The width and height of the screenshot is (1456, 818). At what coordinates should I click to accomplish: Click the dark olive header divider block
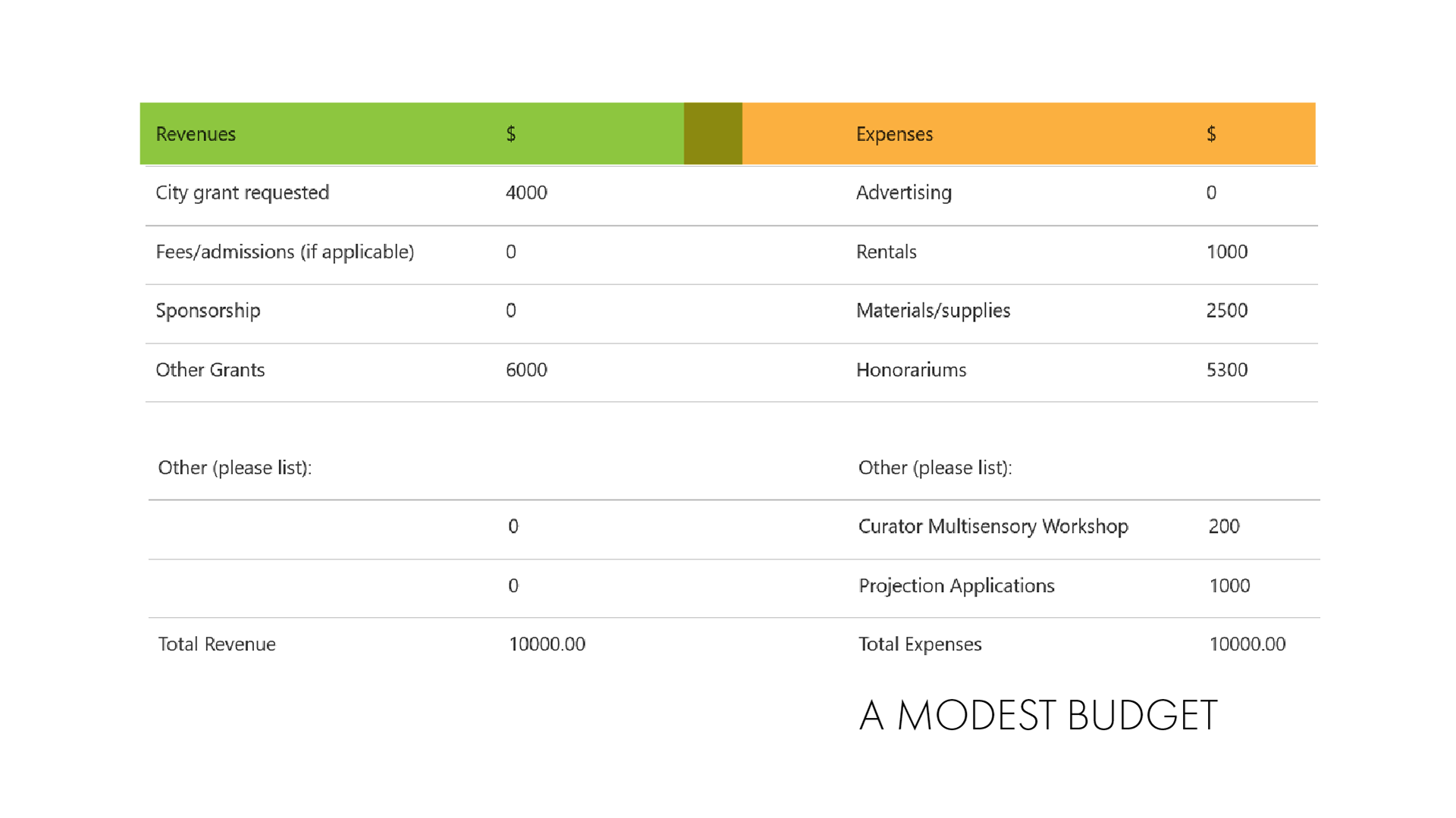coord(713,133)
